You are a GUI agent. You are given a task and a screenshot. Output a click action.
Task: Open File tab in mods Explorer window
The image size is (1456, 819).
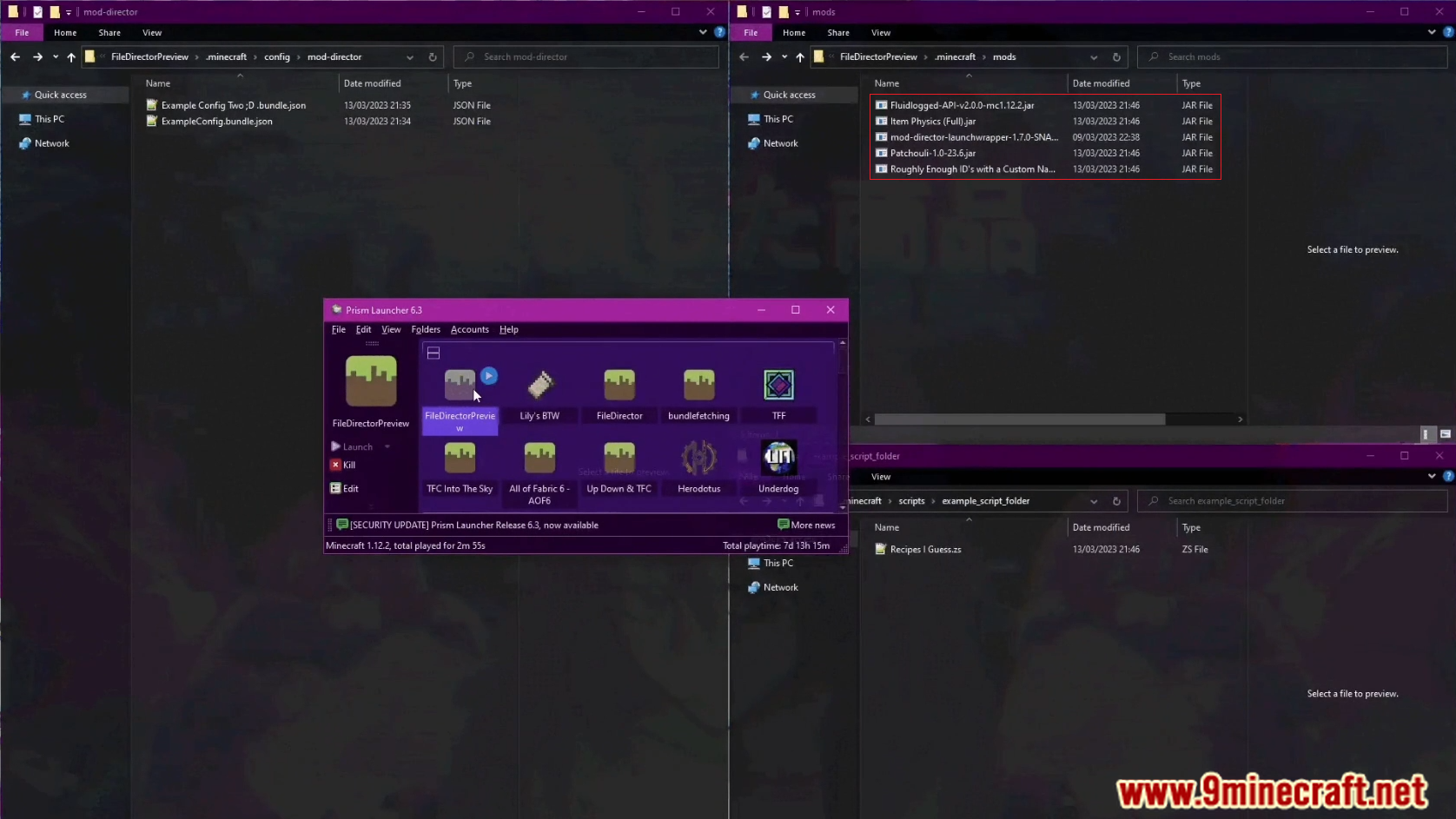[x=751, y=32]
